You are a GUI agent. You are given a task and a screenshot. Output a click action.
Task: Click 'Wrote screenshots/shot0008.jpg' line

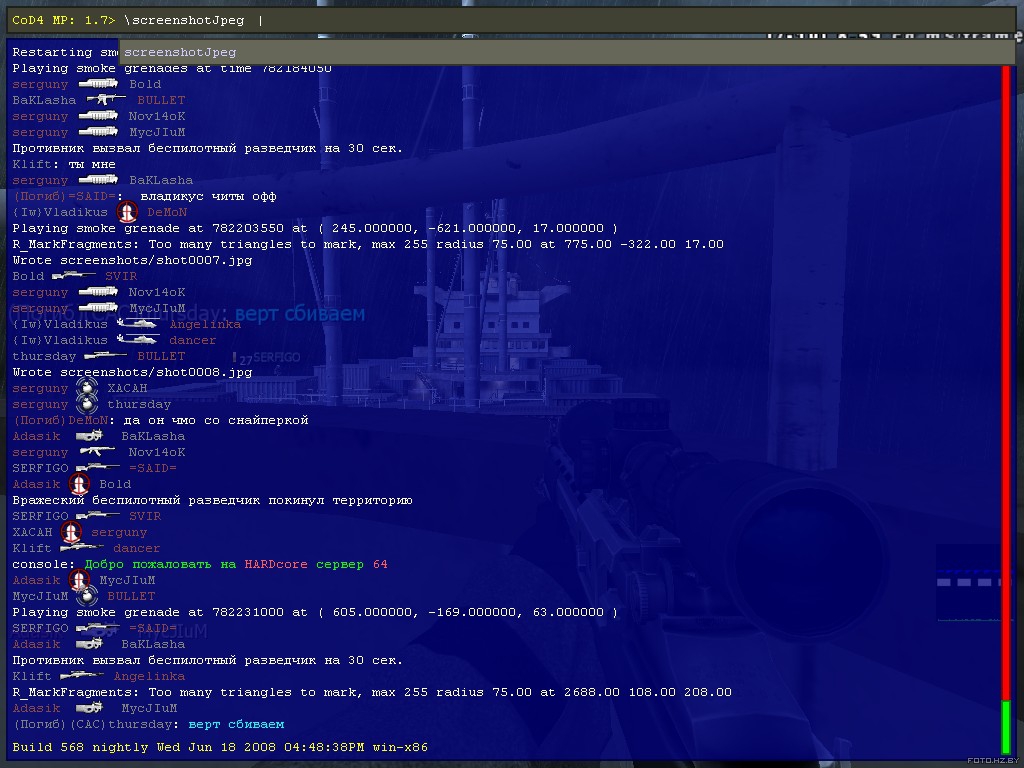point(133,372)
